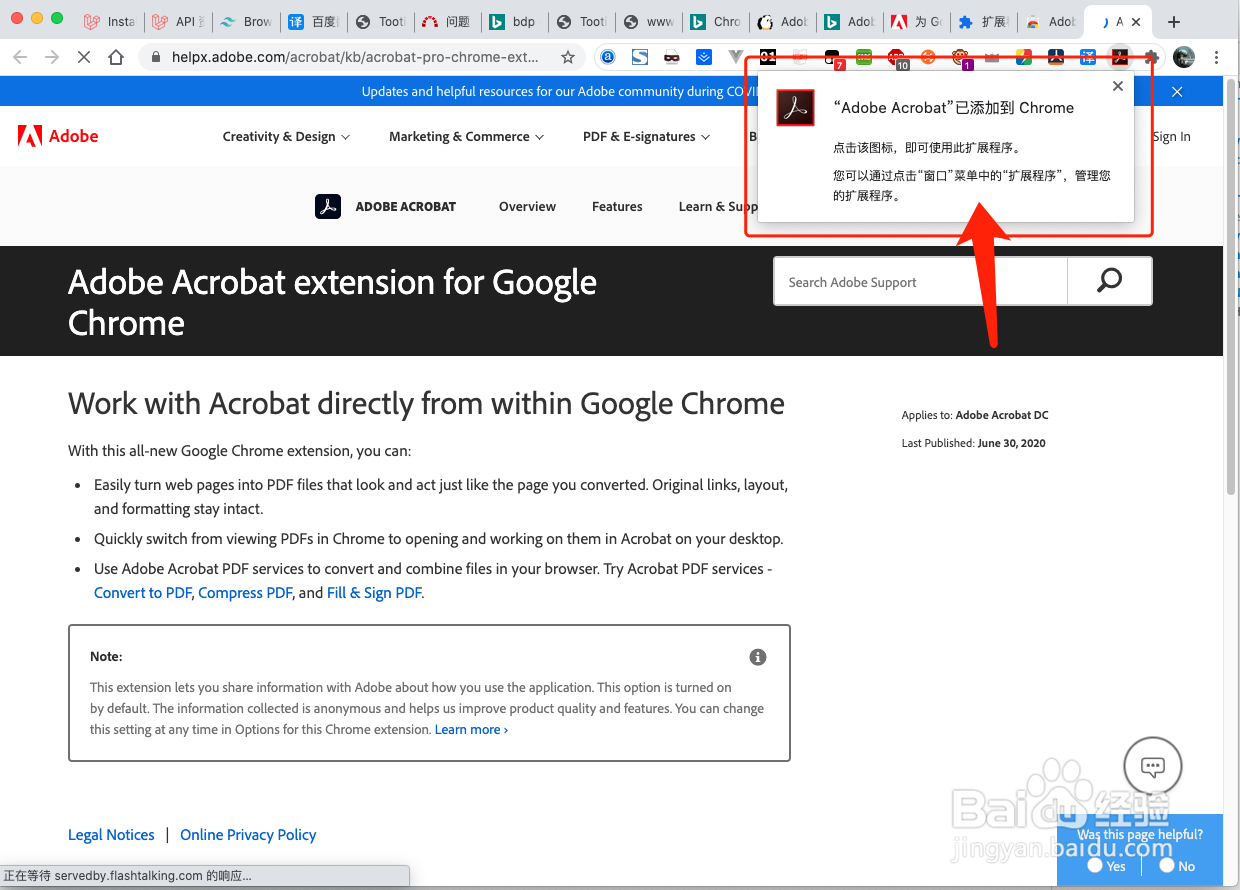Click the blue translate 译 extension icon
Image resolution: width=1240 pixels, height=890 pixels.
point(1088,57)
